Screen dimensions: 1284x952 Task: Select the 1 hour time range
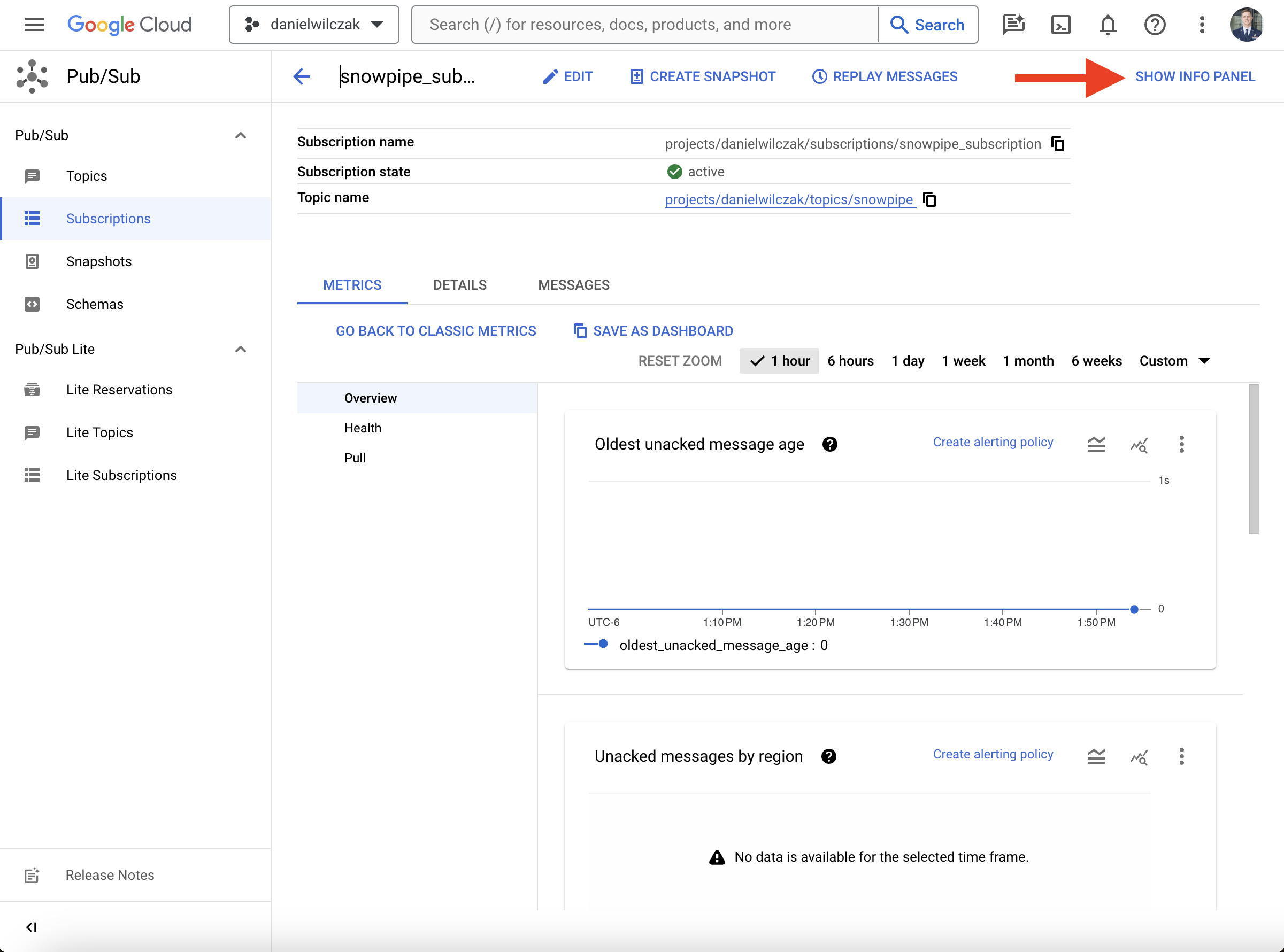pos(779,361)
